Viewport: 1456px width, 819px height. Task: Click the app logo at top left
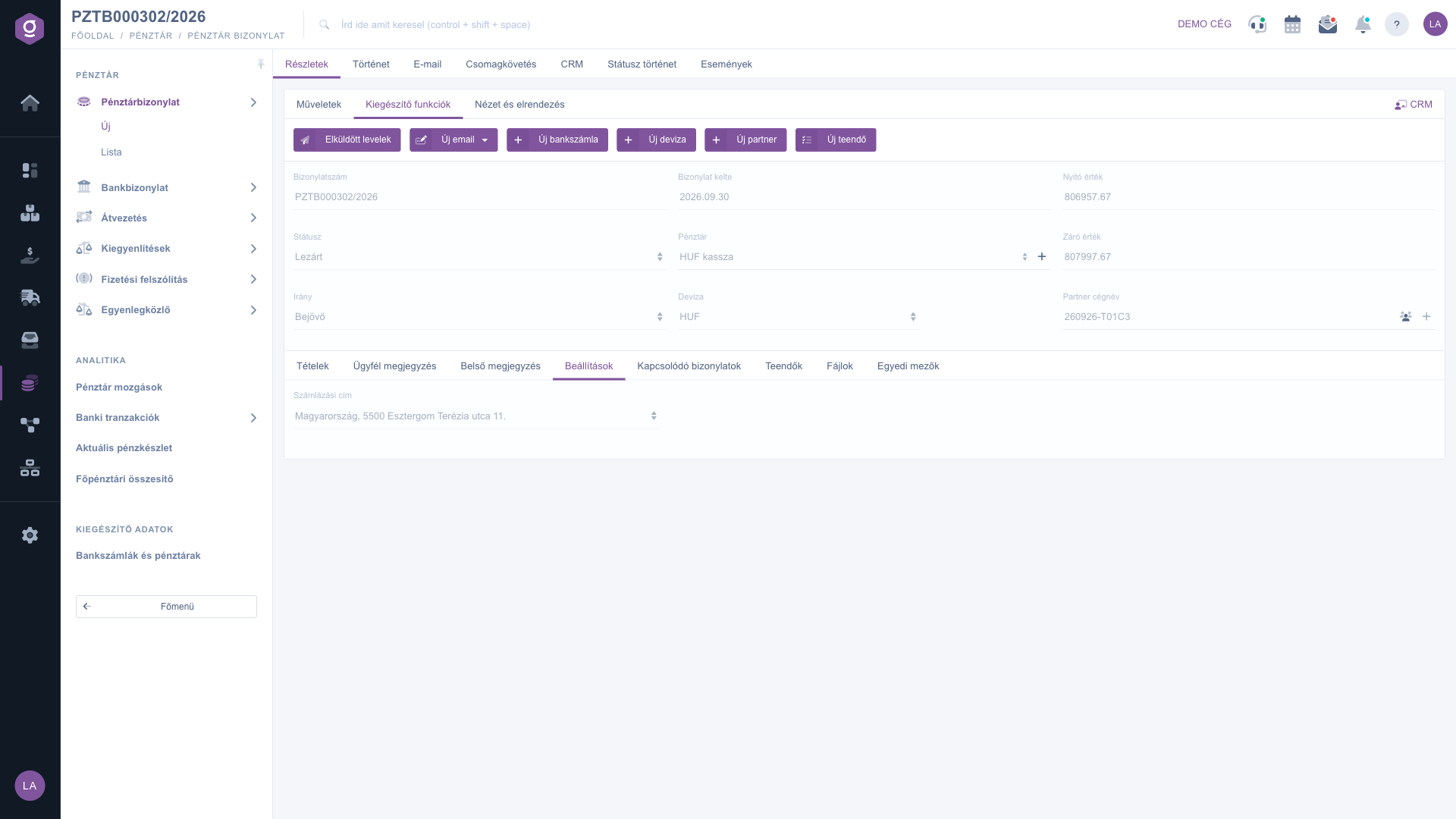click(x=30, y=29)
